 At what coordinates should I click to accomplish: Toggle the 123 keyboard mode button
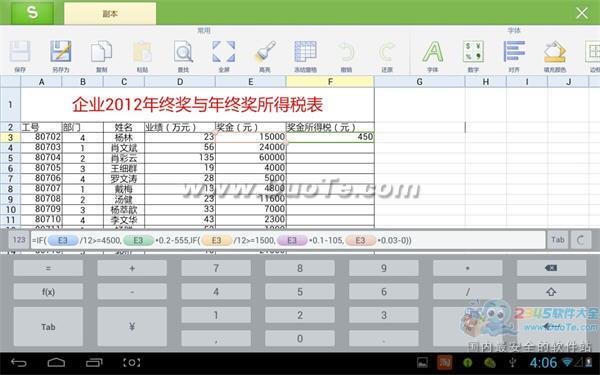click(19, 240)
